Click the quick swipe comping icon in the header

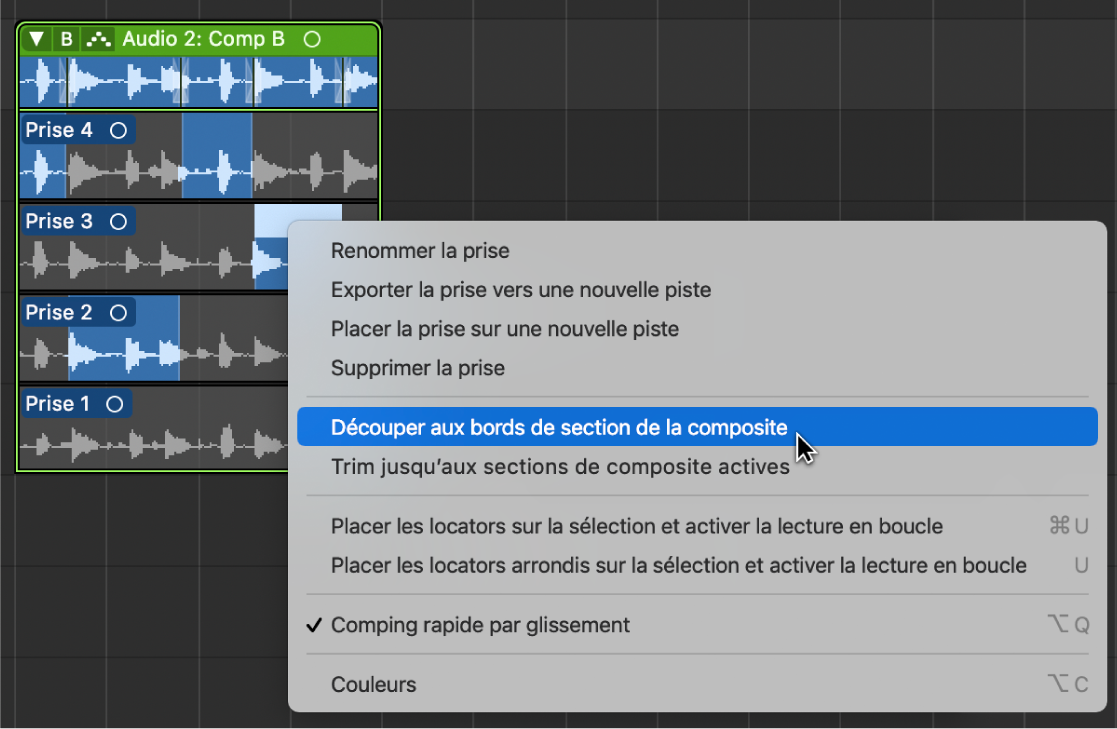97,38
